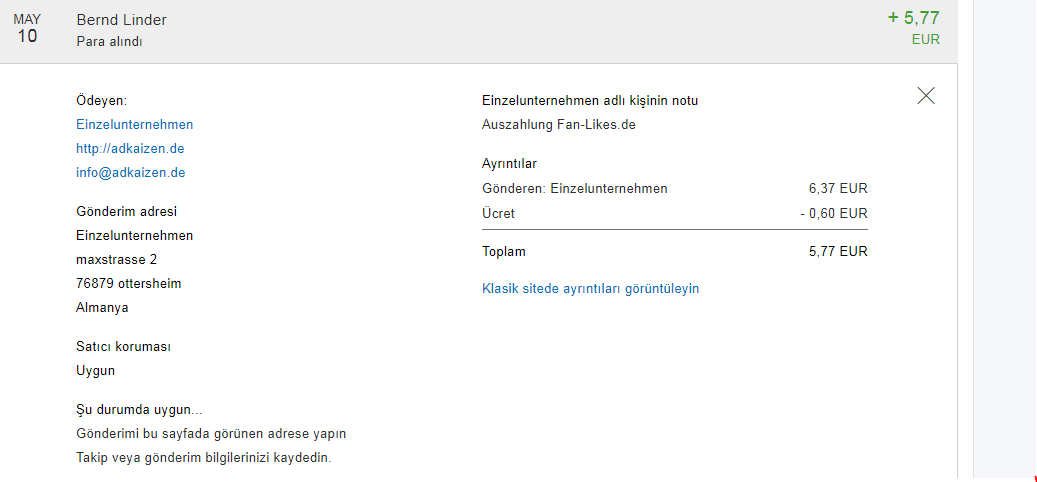1037x482 pixels.
Task: Open the Einzelunternehmen payer link
Action: pyautogui.click(x=134, y=125)
